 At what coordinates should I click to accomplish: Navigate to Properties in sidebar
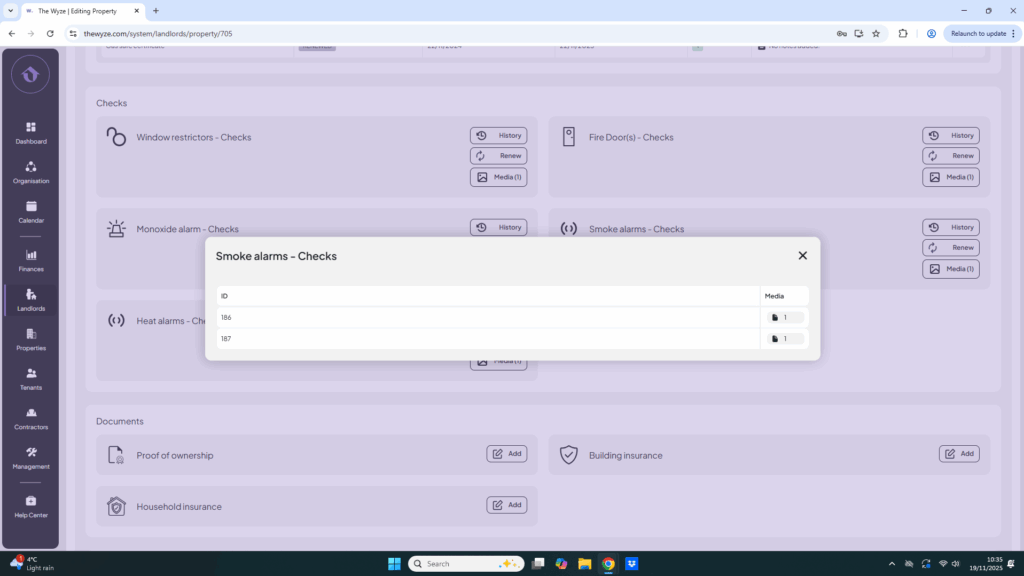click(31, 339)
